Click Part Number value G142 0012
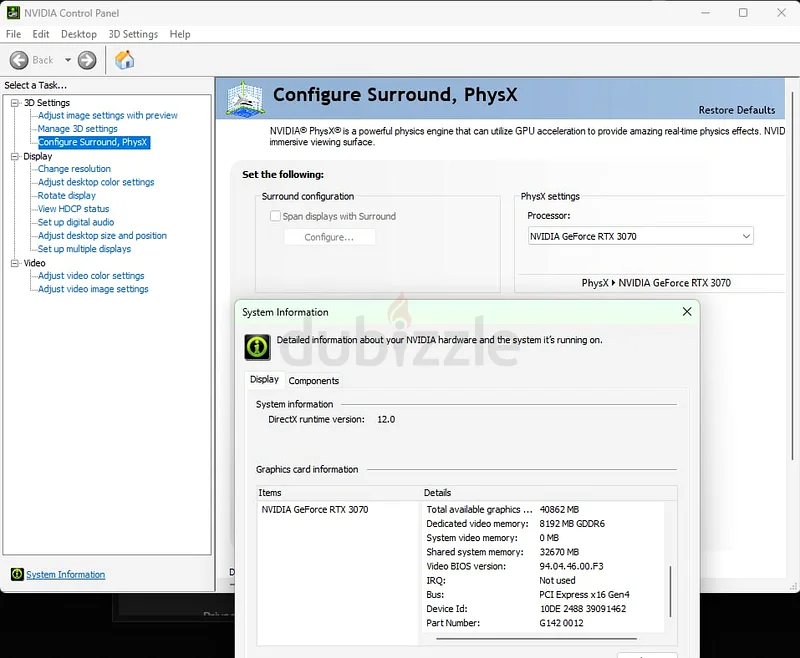 tap(561, 623)
